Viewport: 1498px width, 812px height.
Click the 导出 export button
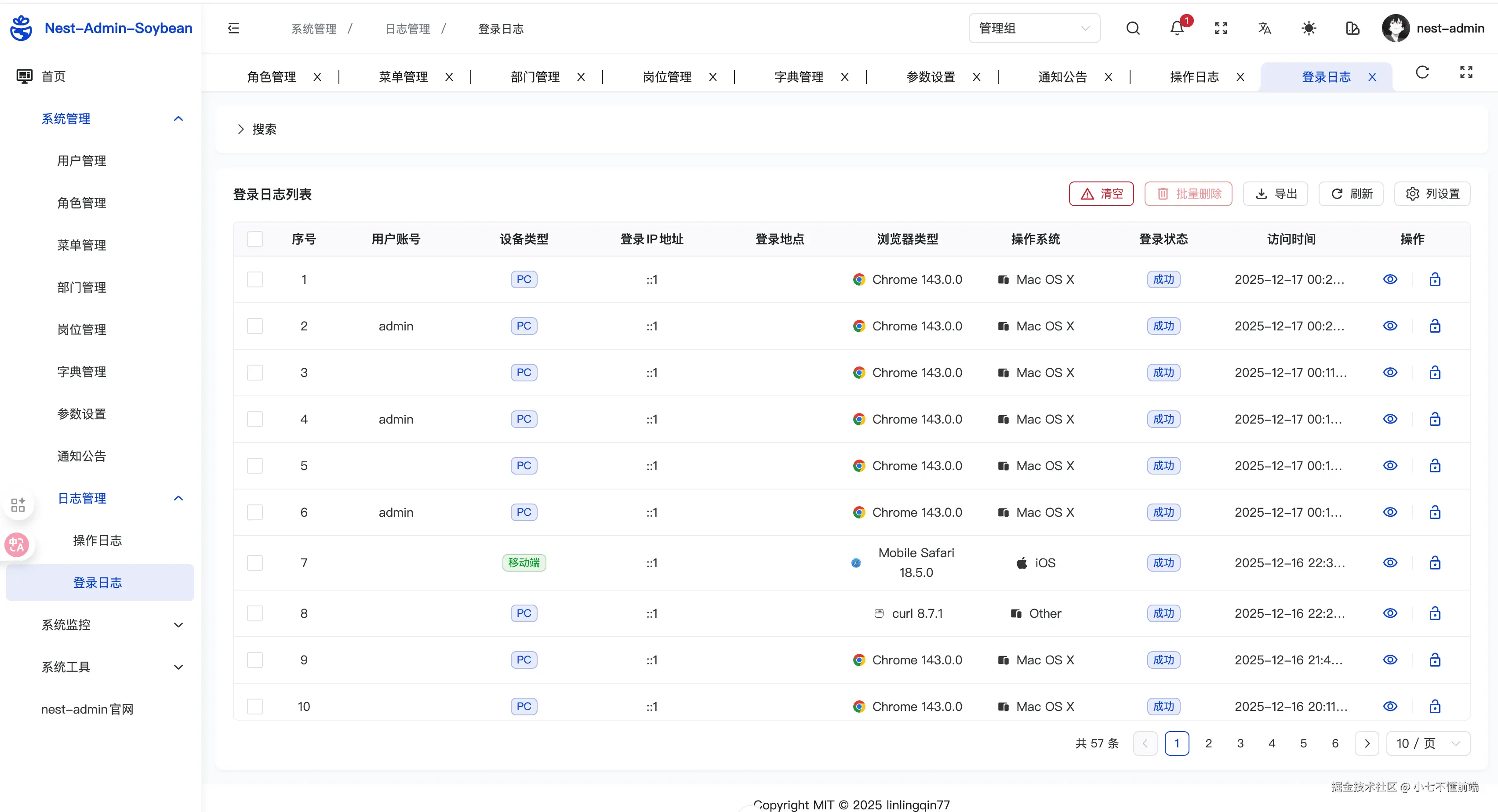click(1275, 194)
